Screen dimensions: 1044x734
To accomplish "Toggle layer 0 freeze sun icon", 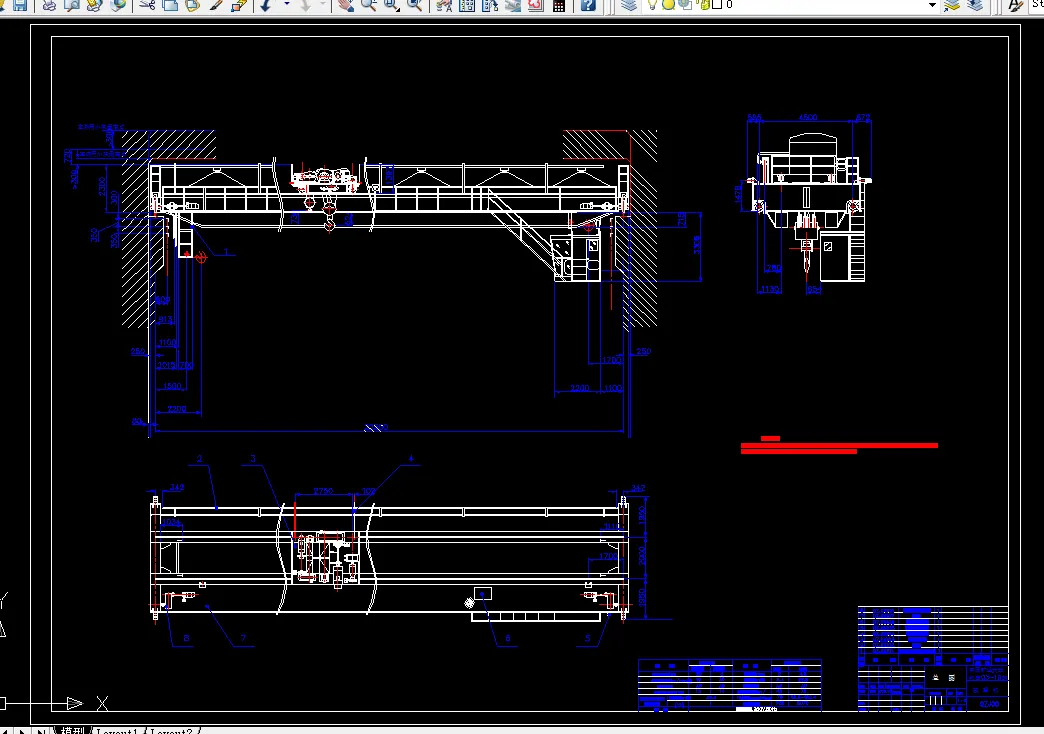I will tap(668, 5).
